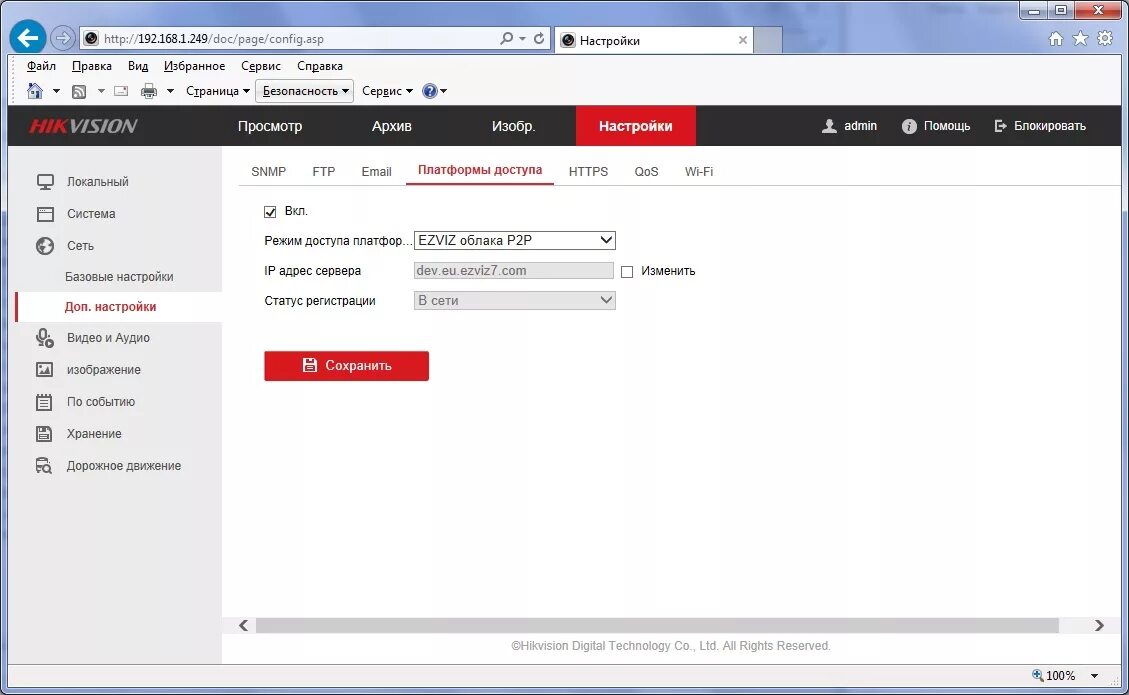The width and height of the screenshot is (1129, 695).
Task: Click the globe icon next to Сеть
Action: click(x=45, y=246)
